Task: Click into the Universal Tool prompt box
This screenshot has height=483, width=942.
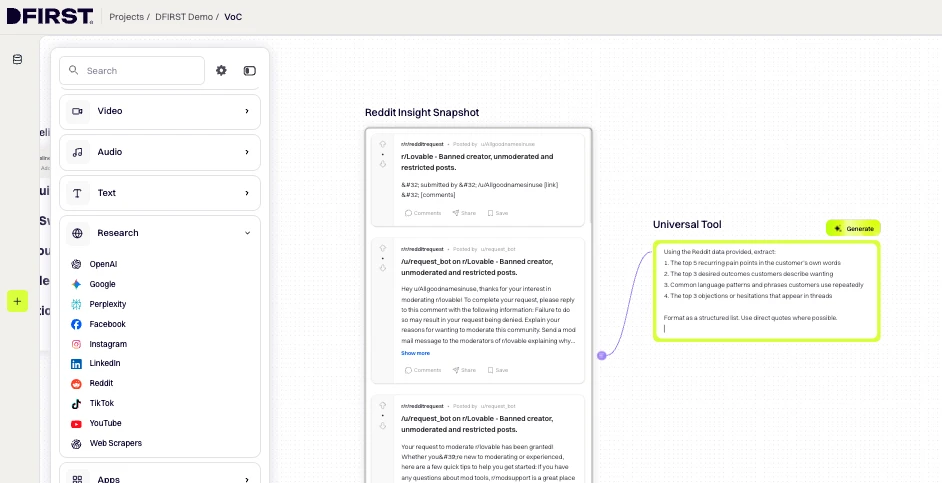Action: [766, 291]
